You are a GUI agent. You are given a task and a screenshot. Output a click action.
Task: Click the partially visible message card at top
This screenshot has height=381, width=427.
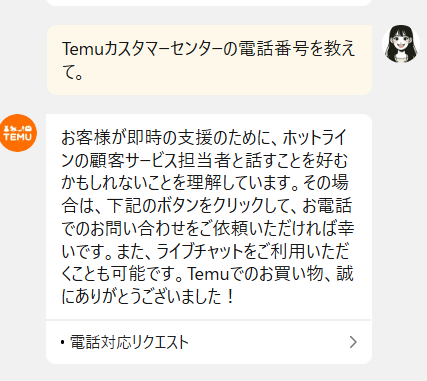(209, 3)
